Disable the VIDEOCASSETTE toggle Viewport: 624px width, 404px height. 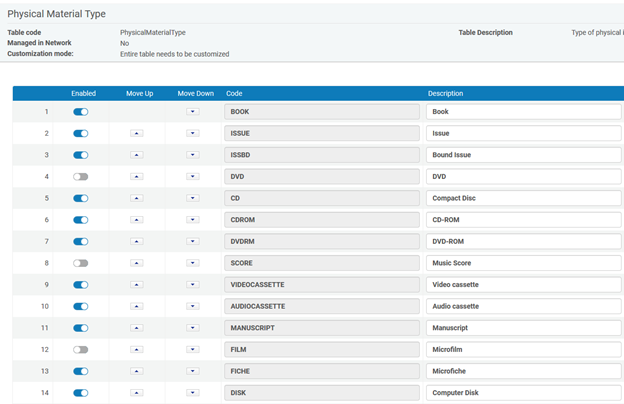80,285
